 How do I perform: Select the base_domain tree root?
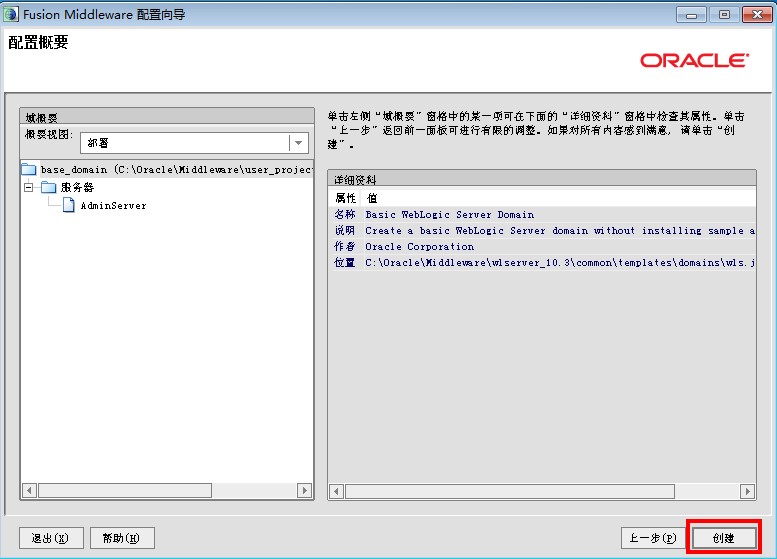(176, 169)
